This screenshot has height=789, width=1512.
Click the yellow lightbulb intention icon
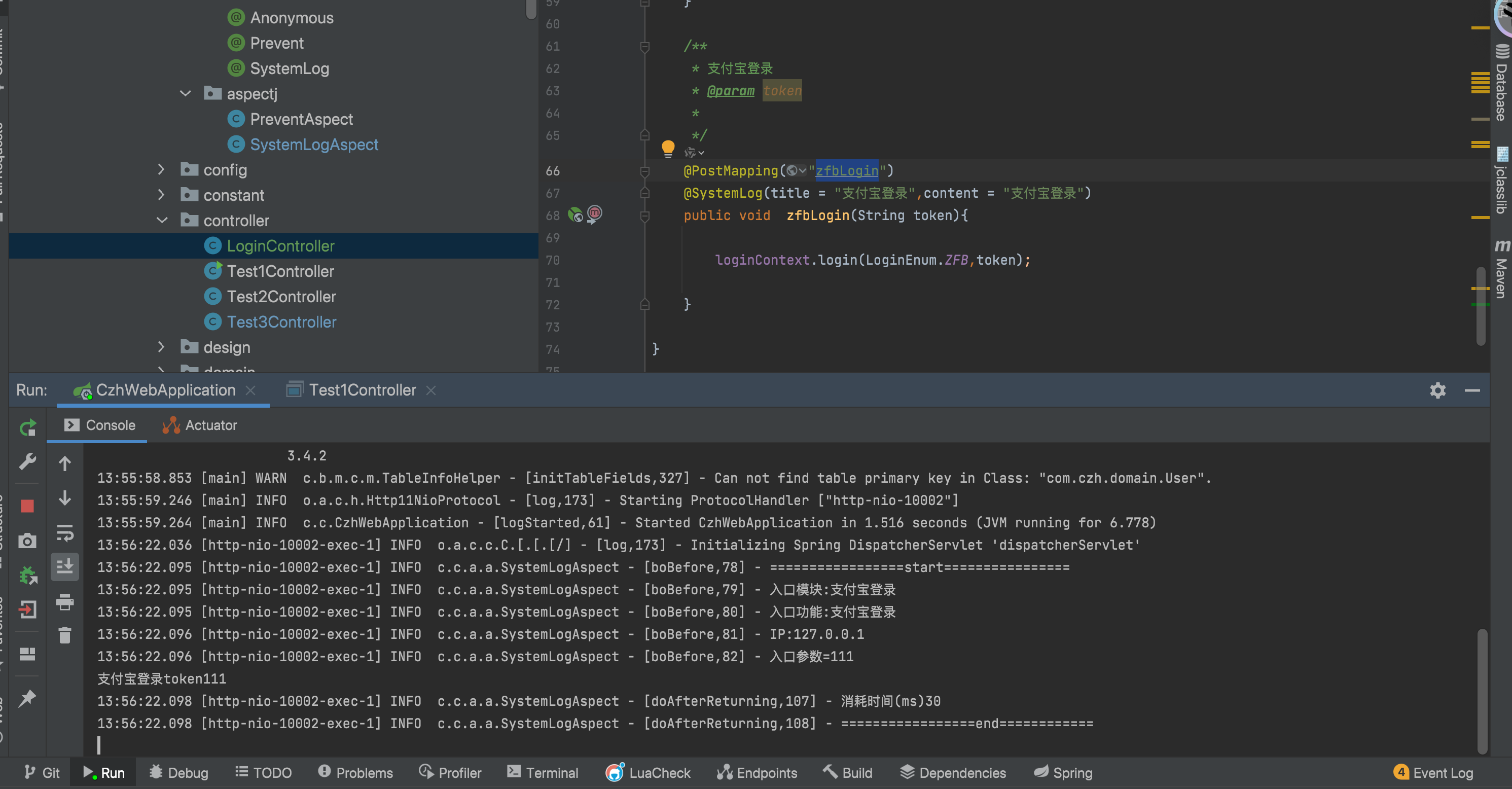click(668, 148)
